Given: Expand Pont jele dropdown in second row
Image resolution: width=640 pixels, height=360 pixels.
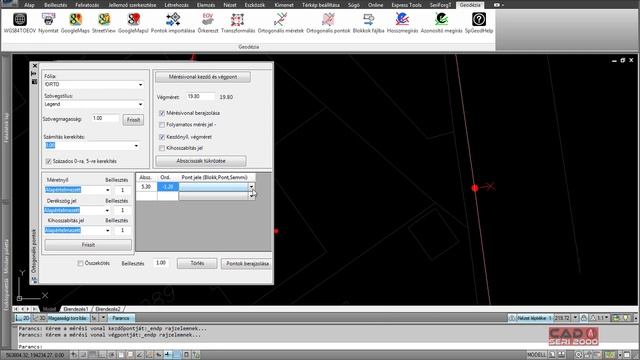Looking at the screenshot, I should click(251, 196).
